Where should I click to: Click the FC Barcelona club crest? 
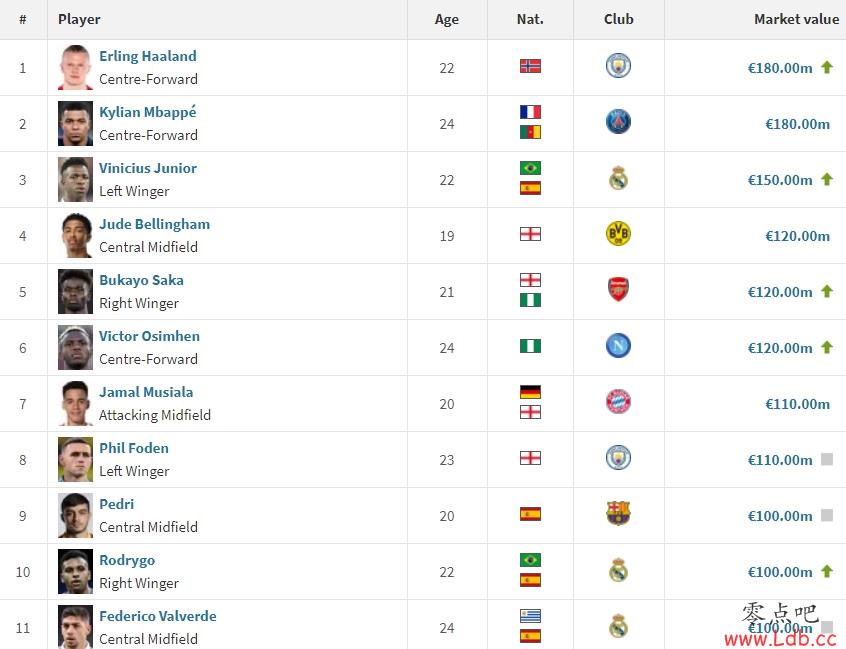point(618,514)
